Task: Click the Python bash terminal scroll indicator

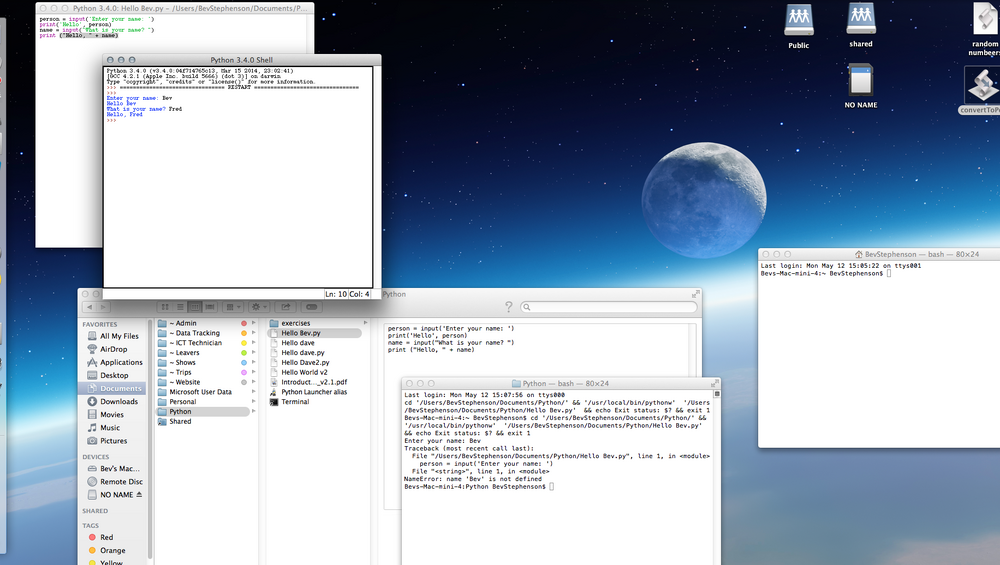Action: point(717,394)
